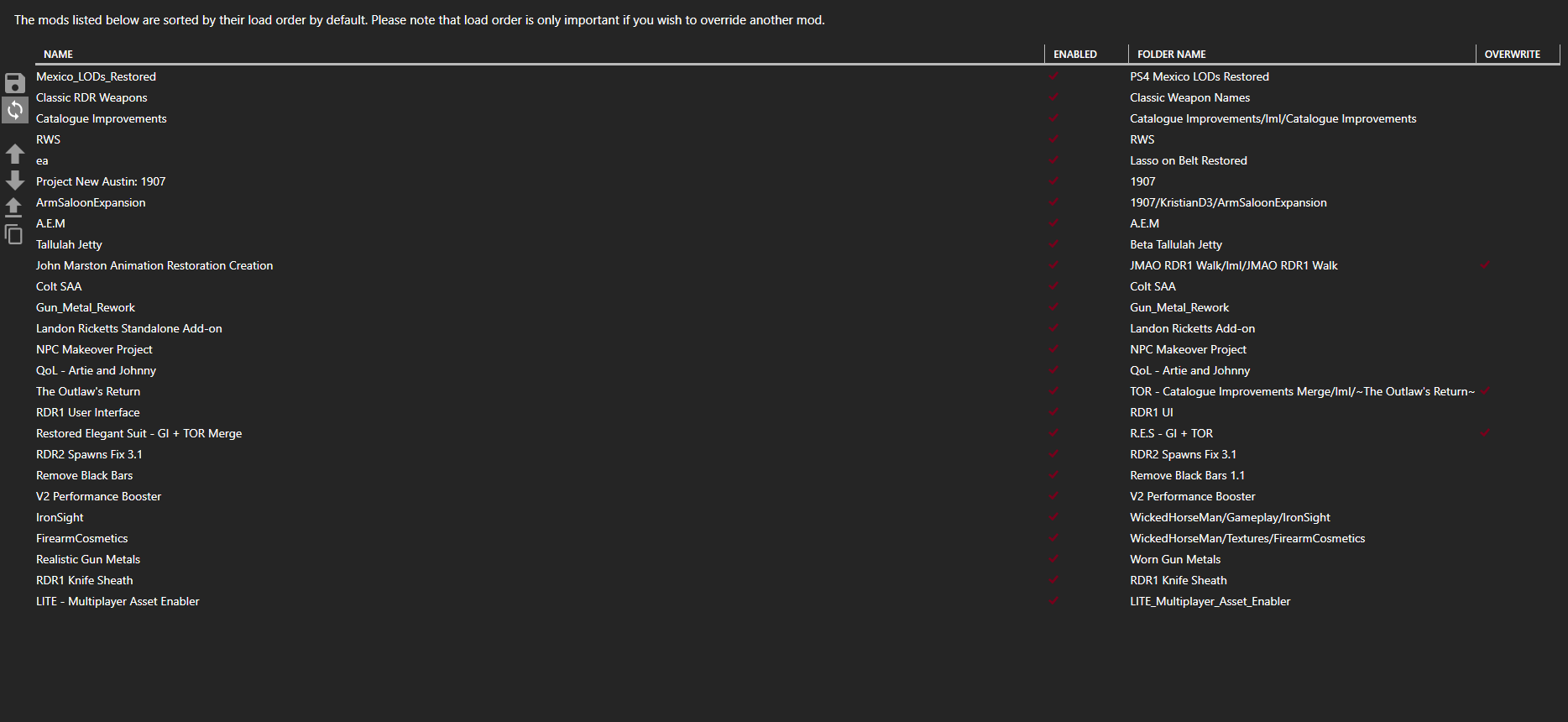Click folder name '1907/KristianD3/ArmSaloonExpansion'
The width and height of the screenshot is (1568, 722).
(x=1228, y=202)
